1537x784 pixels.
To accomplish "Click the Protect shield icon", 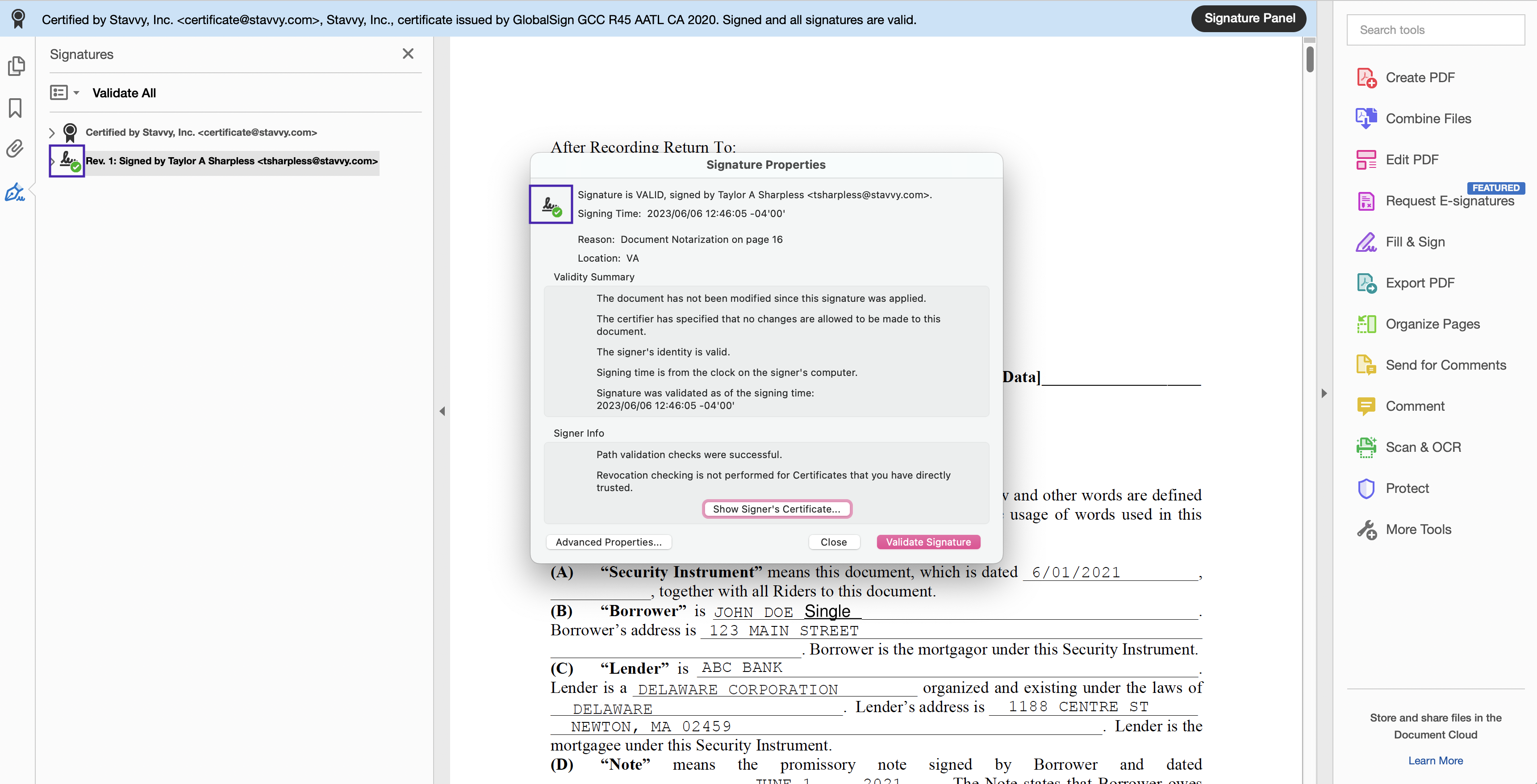I will click(x=1366, y=488).
